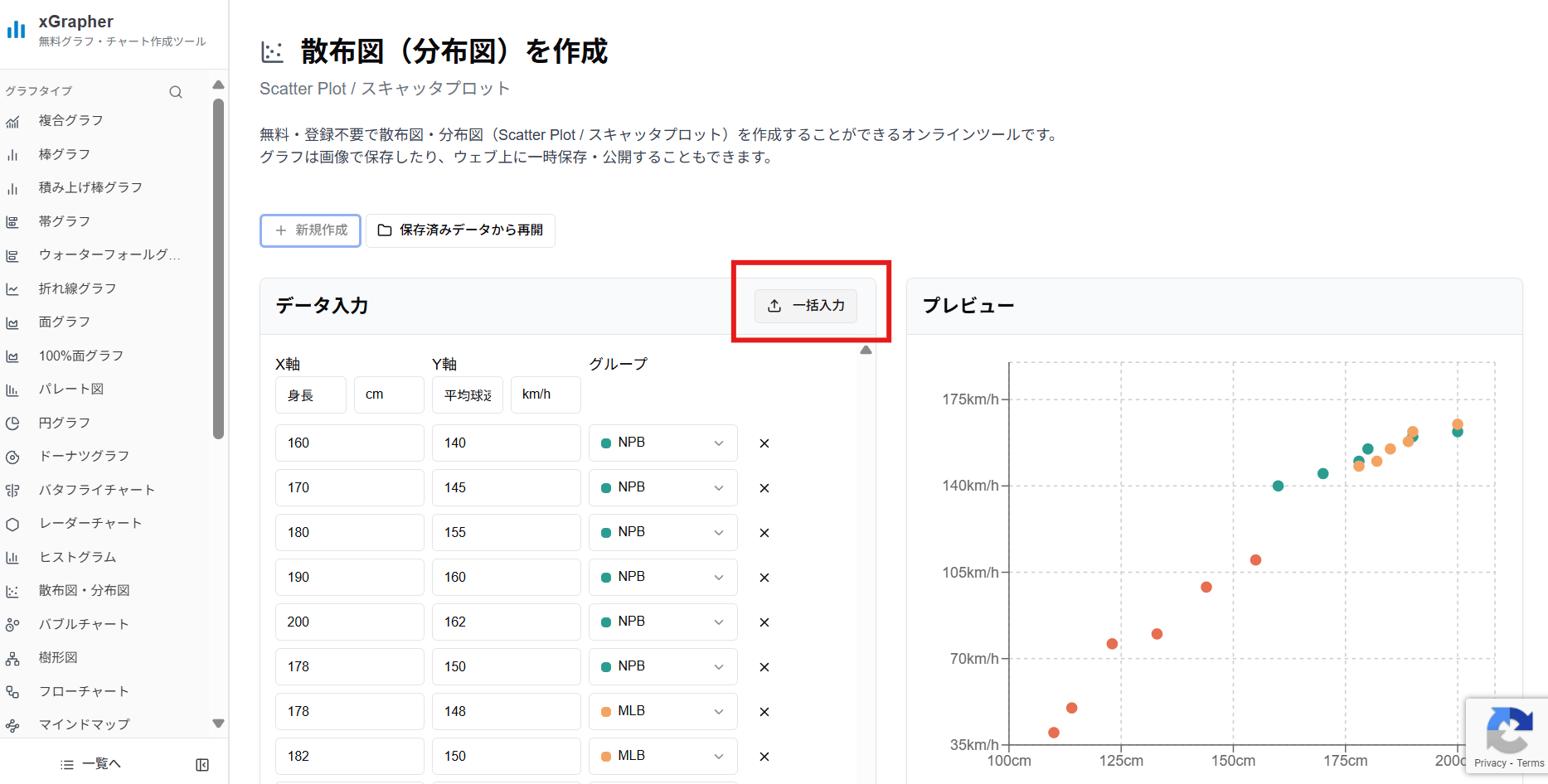Screen dimensions: 1548x784
Task: Expand the group selector on the 200cm row
Action: 662,622
